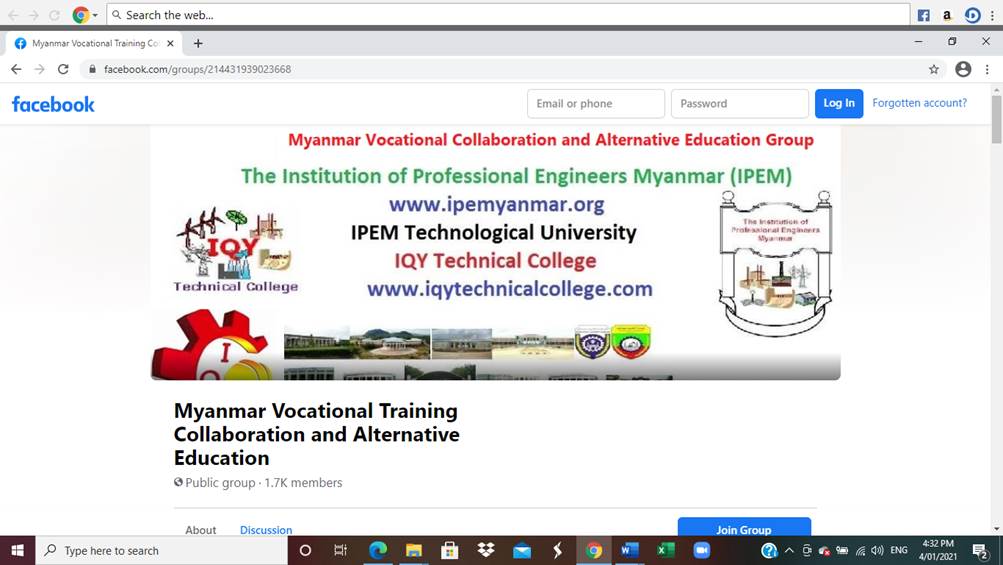1003x565 pixels.
Task: Select the Myanmar Vocational Training tab
Action: (x=94, y=44)
